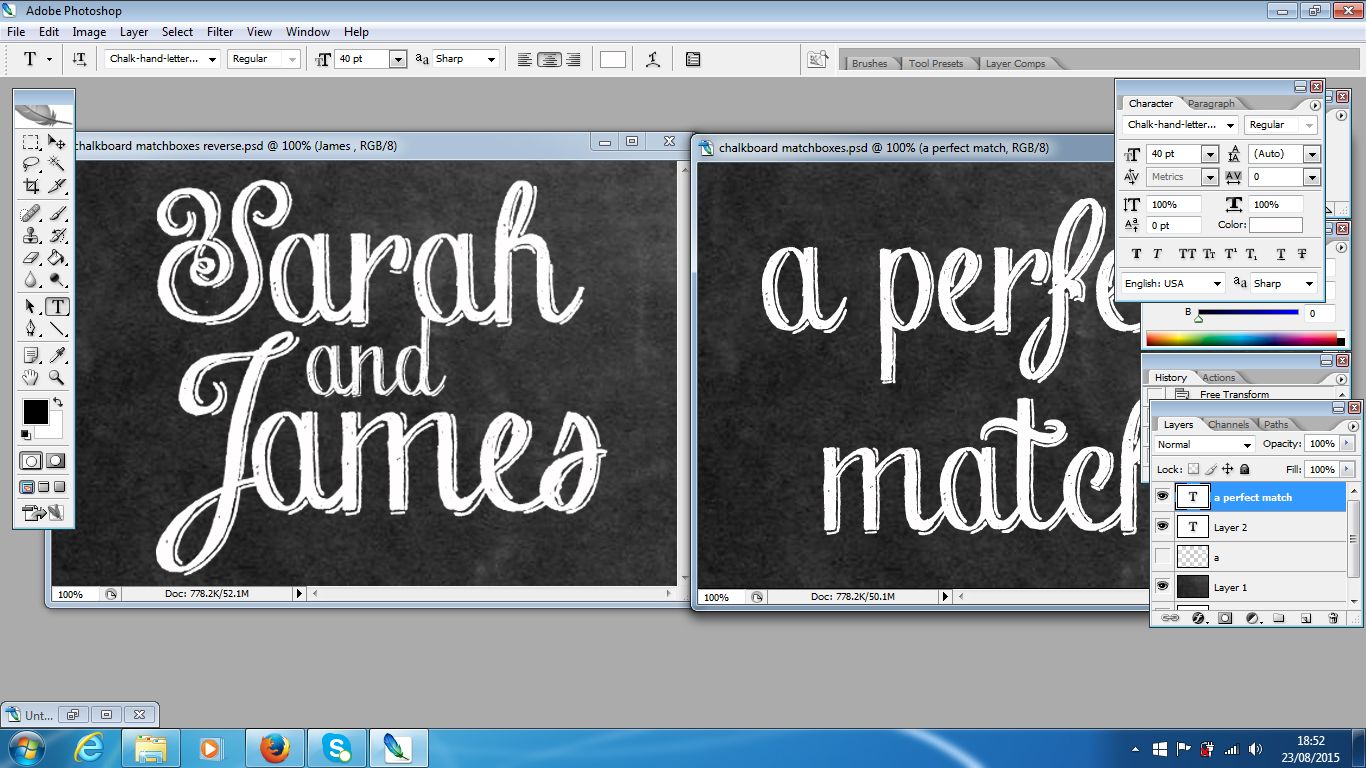1366x768 pixels.
Task: Select the Lasso tool
Action: (x=31, y=163)
